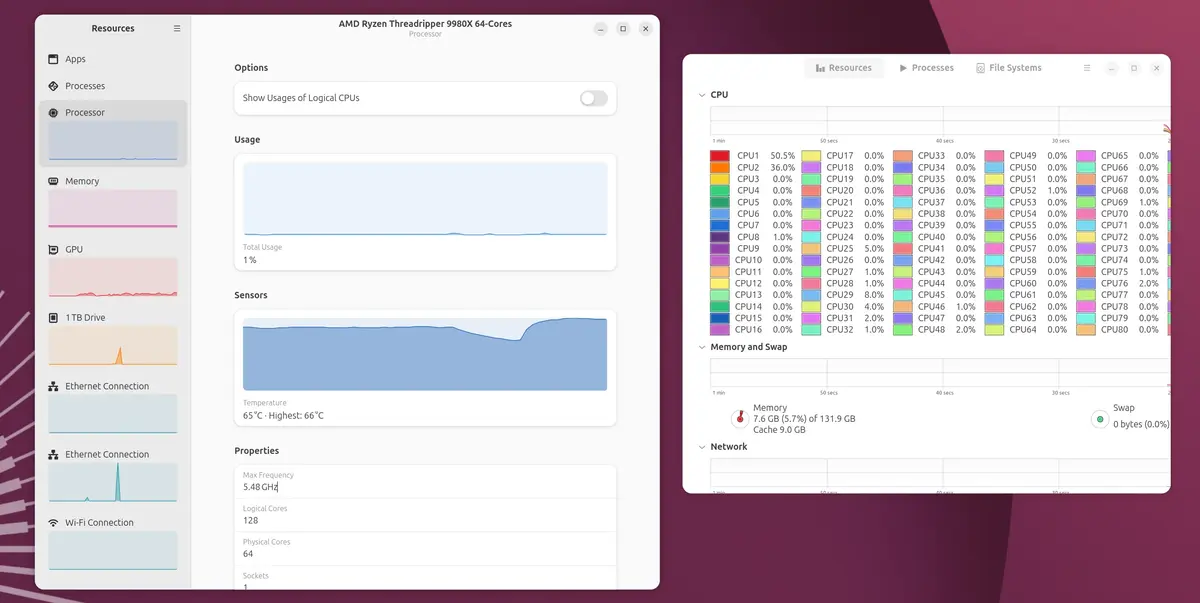Collapse the Network section in System Monitor
The width and height of the screenshot is (1200, 603).
[x=701, y=447]
